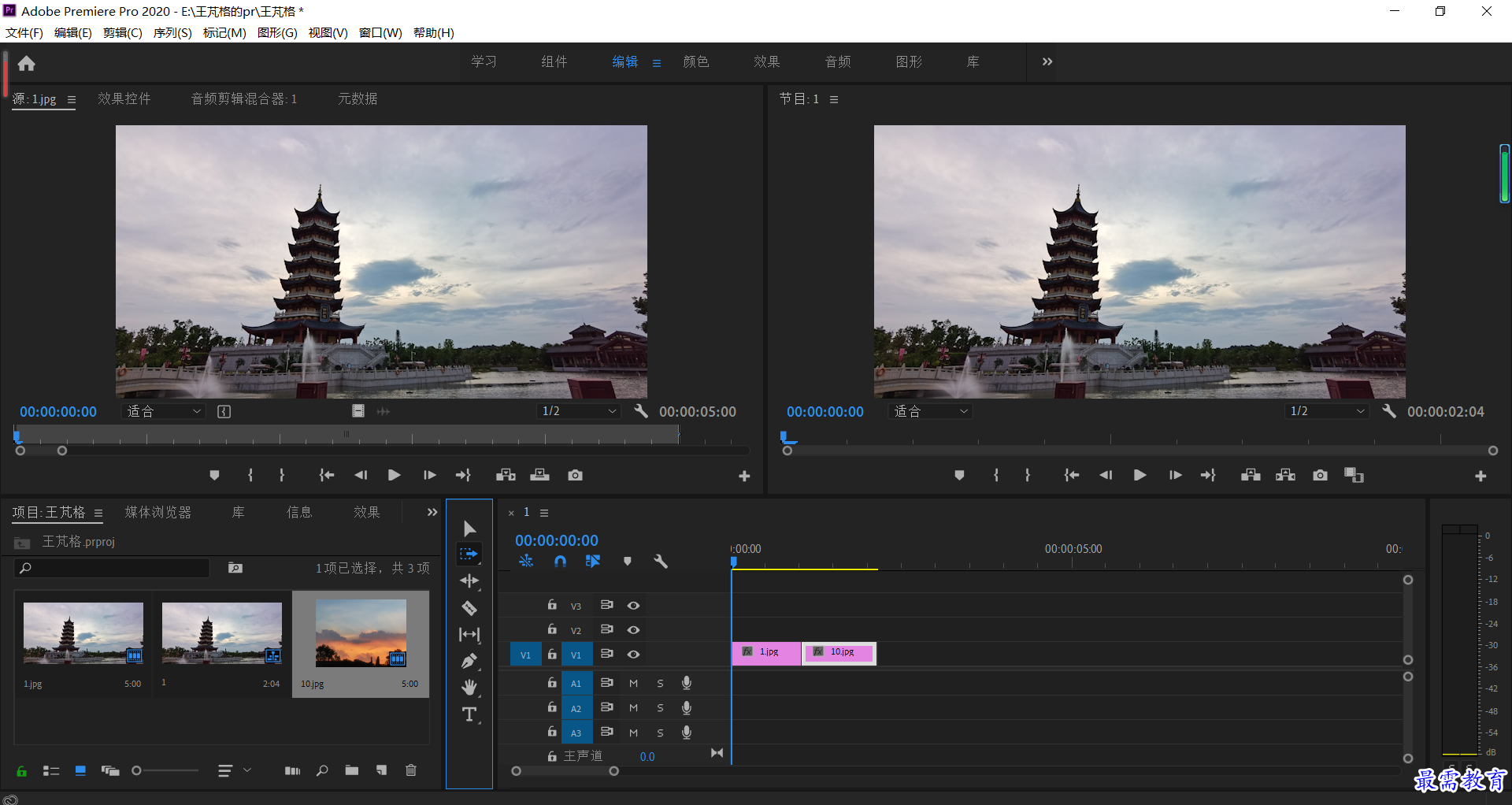
Task: Delete selected item with trash icon
Action: pyautogui.click(x=411, y=770)
